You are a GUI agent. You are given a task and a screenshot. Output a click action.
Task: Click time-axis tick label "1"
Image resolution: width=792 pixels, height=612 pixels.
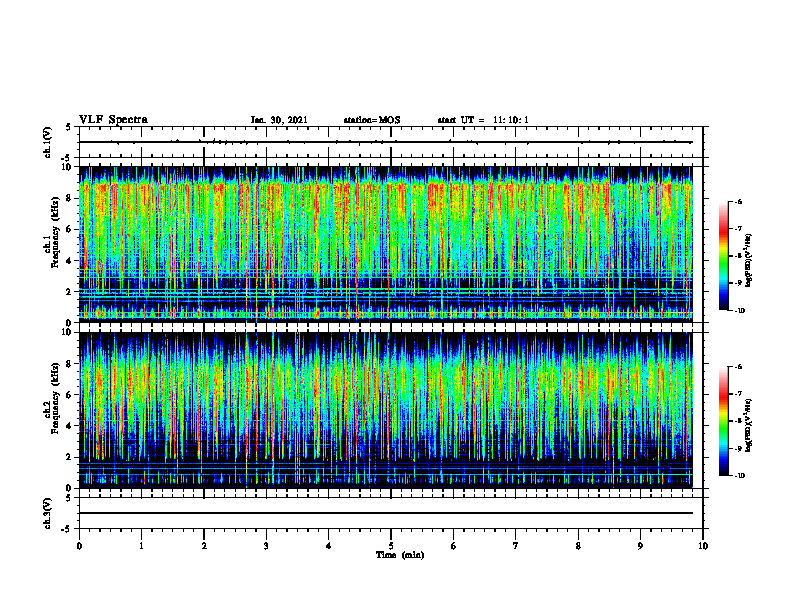click(141, 546)
